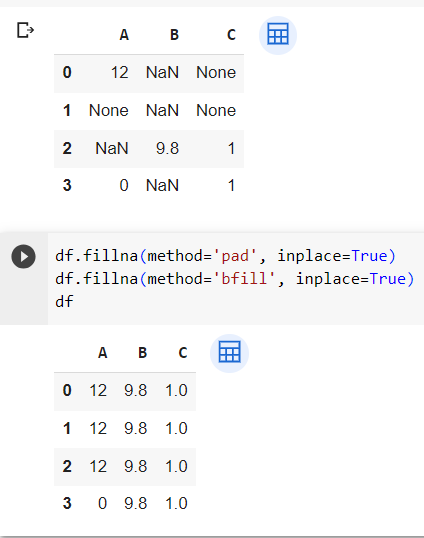Open interactive table for first dataframe output
The width and height of the screenshot is (424, 538).
pyautogui.click(x=278, y=35)
